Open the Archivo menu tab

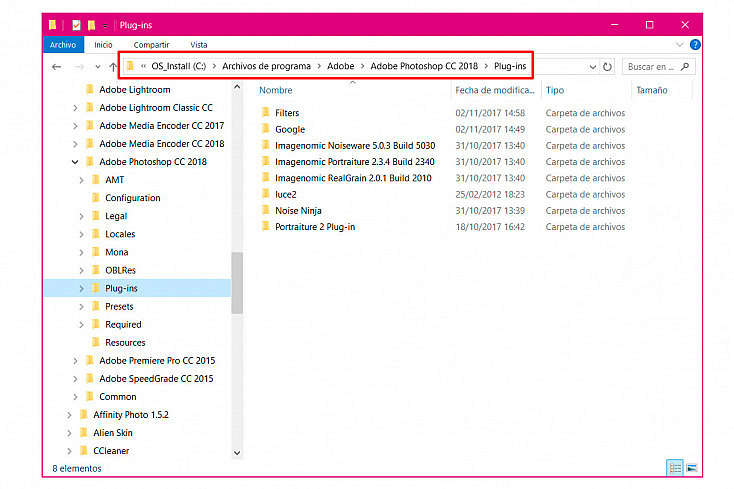(63, 44)
